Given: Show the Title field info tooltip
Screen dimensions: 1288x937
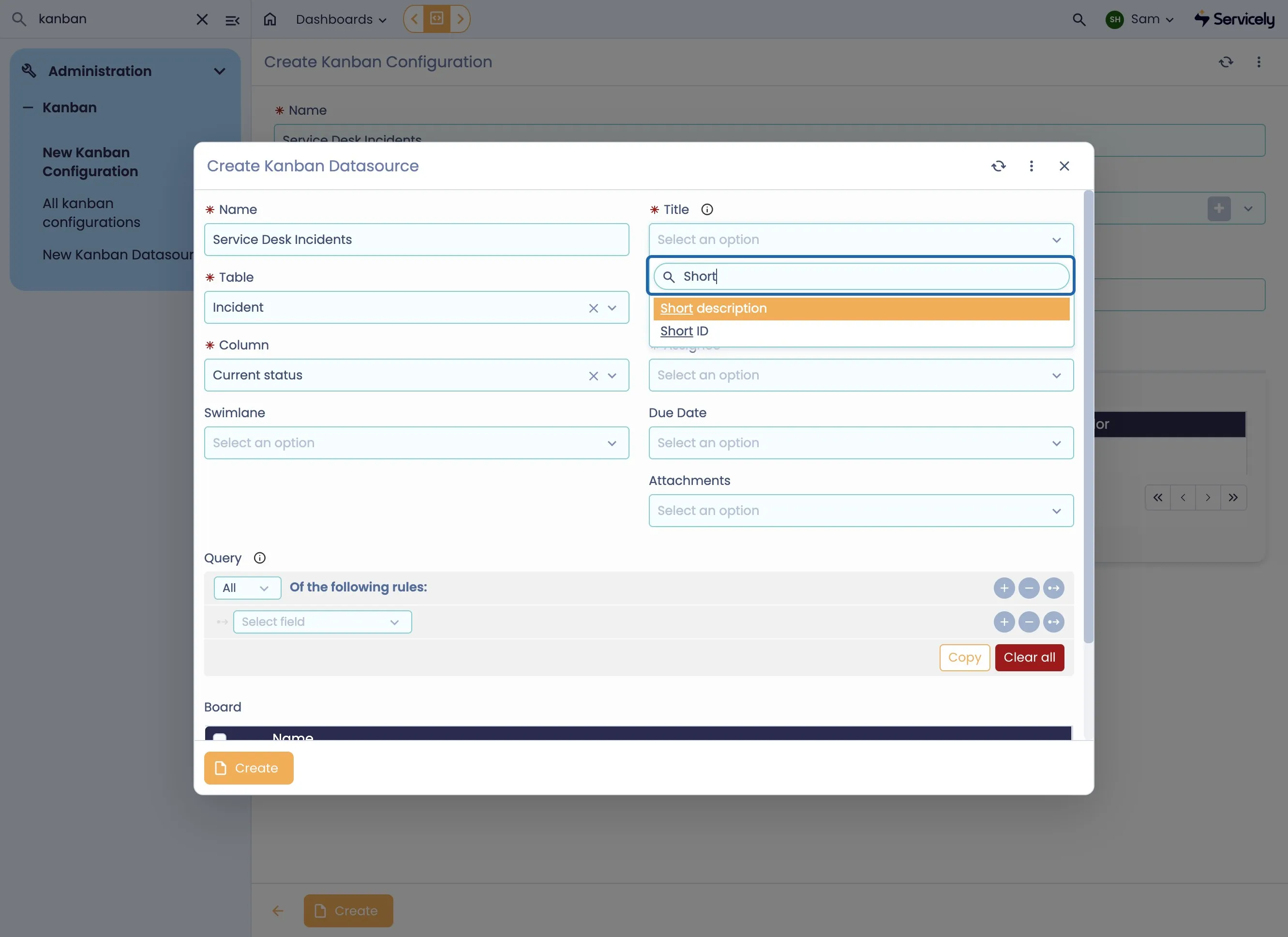Looking at the screenshot, I should [707, 210].
